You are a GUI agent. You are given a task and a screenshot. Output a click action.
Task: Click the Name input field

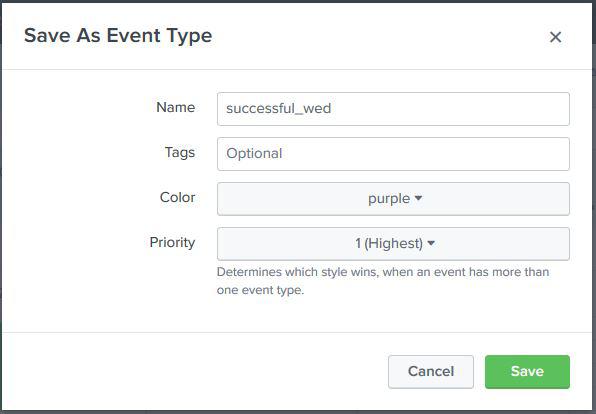point(393,109)
